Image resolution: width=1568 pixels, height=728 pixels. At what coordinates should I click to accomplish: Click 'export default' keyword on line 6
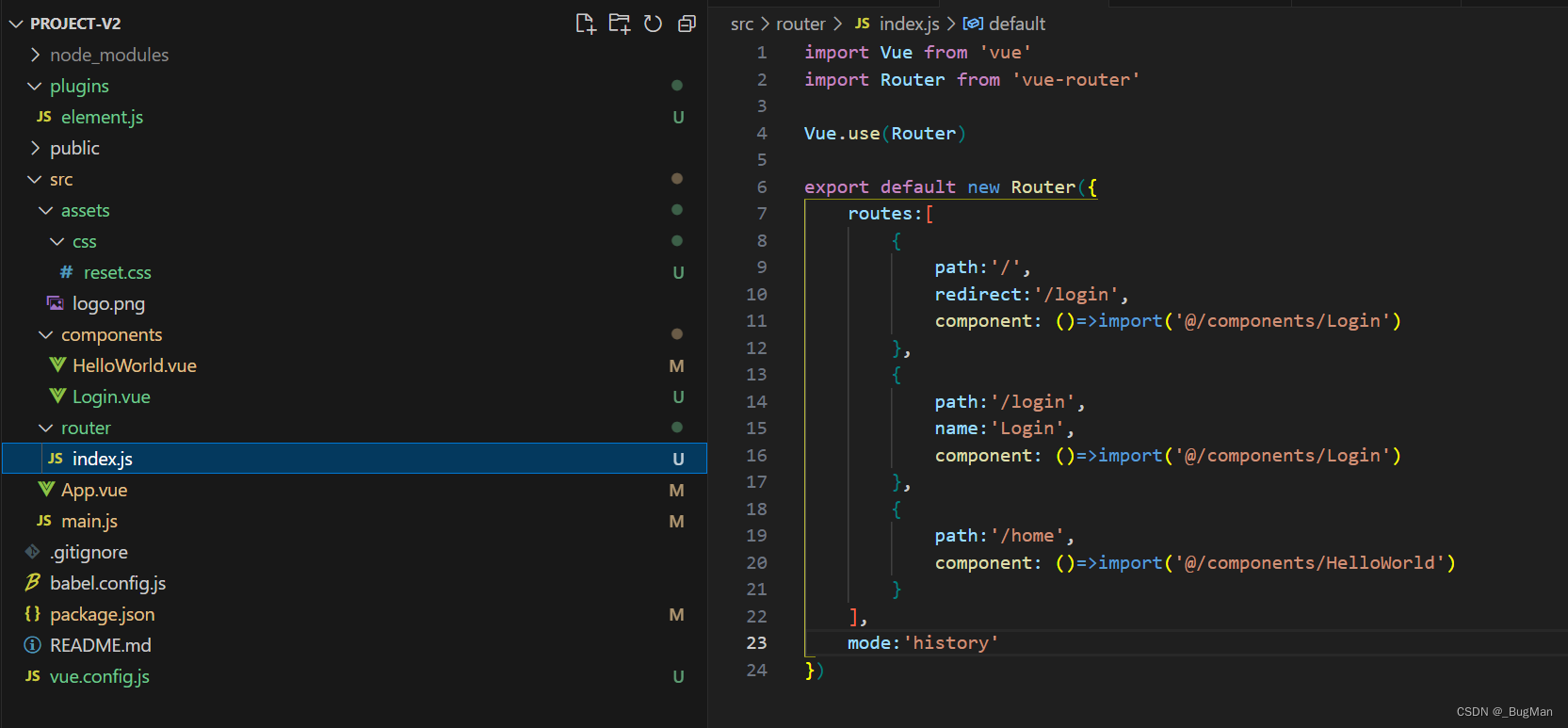[x=880, y=186]
